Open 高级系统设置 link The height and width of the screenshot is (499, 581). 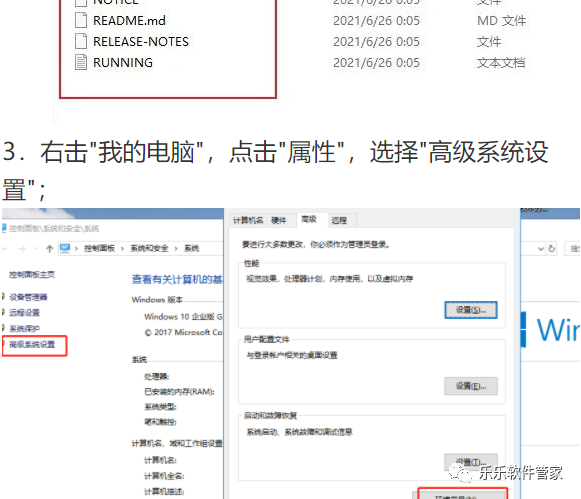pyautogui.click(x=32, y=345)
